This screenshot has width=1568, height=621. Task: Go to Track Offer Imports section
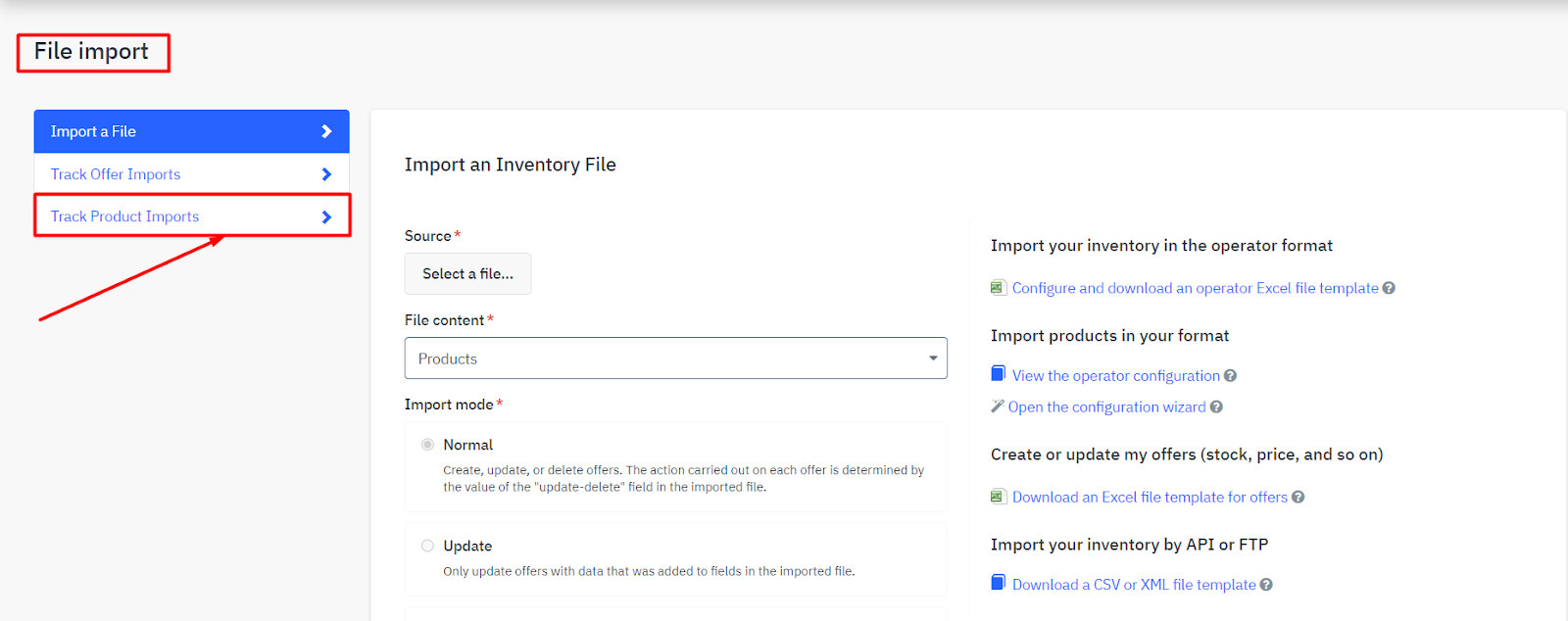(x=116, y=174)
